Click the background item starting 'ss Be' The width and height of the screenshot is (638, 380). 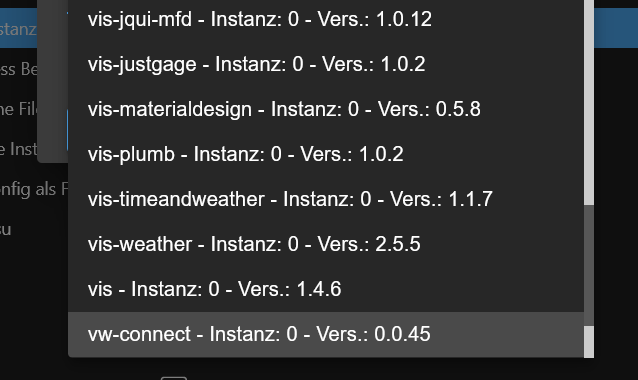coord(18,69)
